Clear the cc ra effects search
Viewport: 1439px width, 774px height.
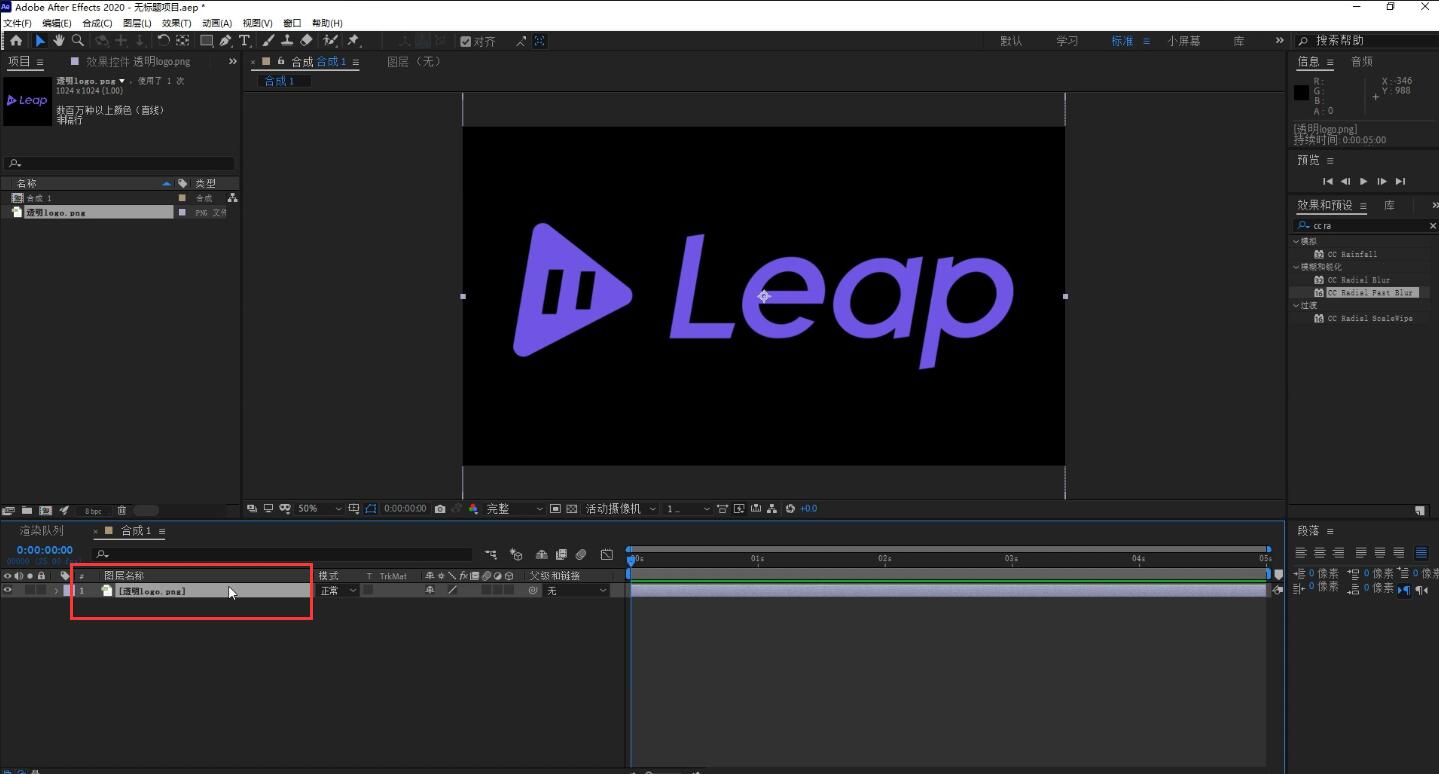pos(1432,226)
